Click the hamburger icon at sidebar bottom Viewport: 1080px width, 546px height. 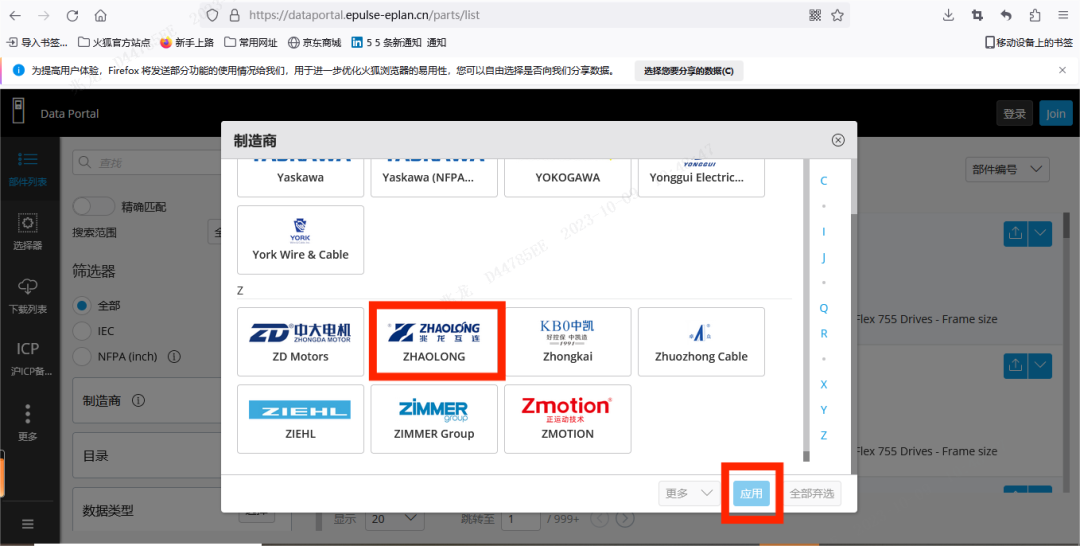28,524
